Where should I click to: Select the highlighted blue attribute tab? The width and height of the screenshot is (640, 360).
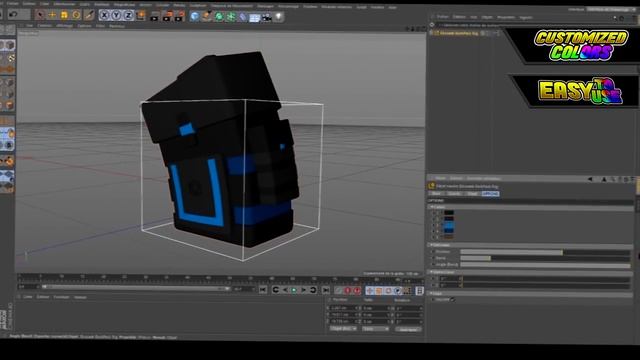tap(490, 194)
